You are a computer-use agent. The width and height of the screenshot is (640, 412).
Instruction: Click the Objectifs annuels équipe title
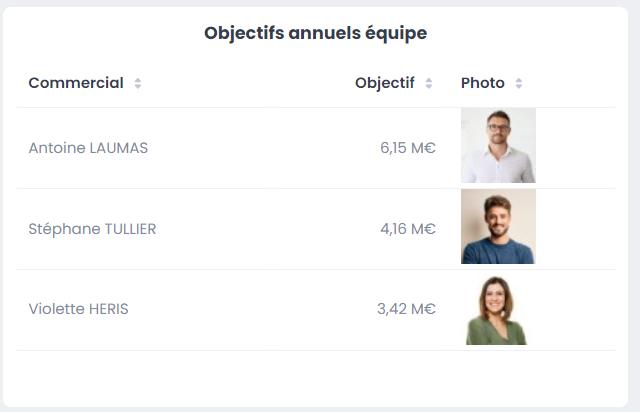(316, 33)
